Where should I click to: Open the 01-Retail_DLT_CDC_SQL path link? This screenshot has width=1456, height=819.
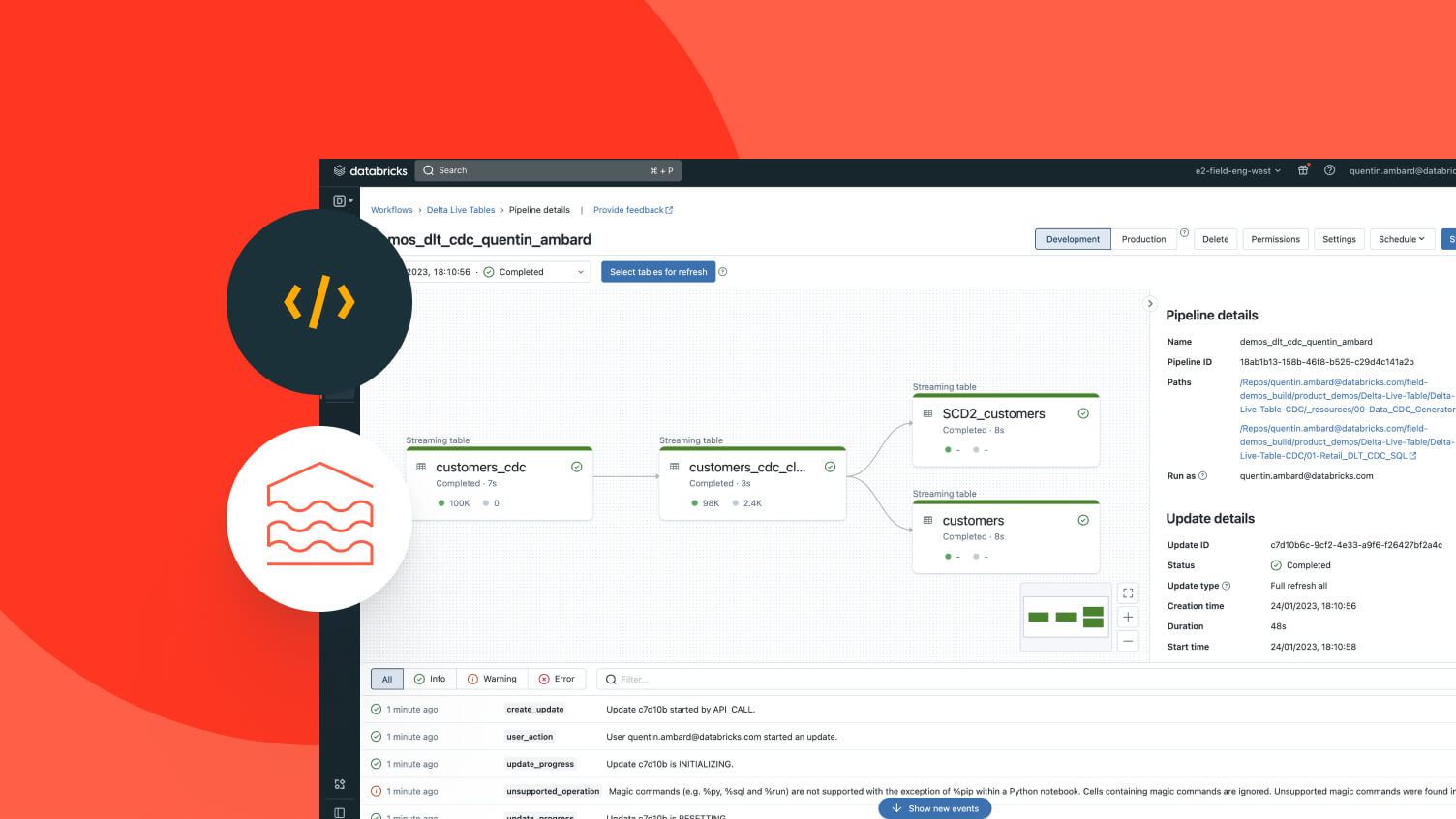[1347, 441]
